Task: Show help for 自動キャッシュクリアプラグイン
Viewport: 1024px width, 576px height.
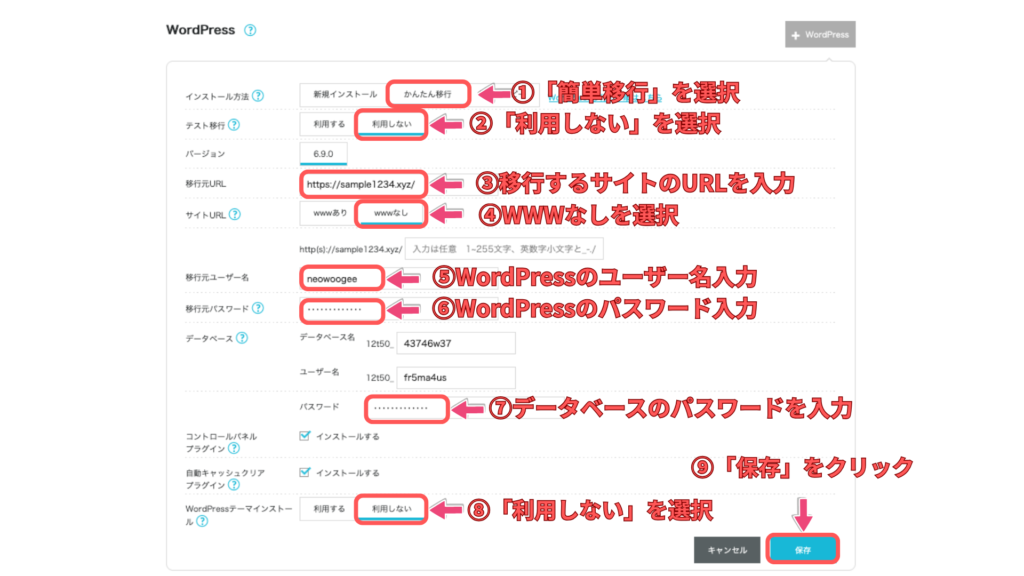Action: coord(233,487)
